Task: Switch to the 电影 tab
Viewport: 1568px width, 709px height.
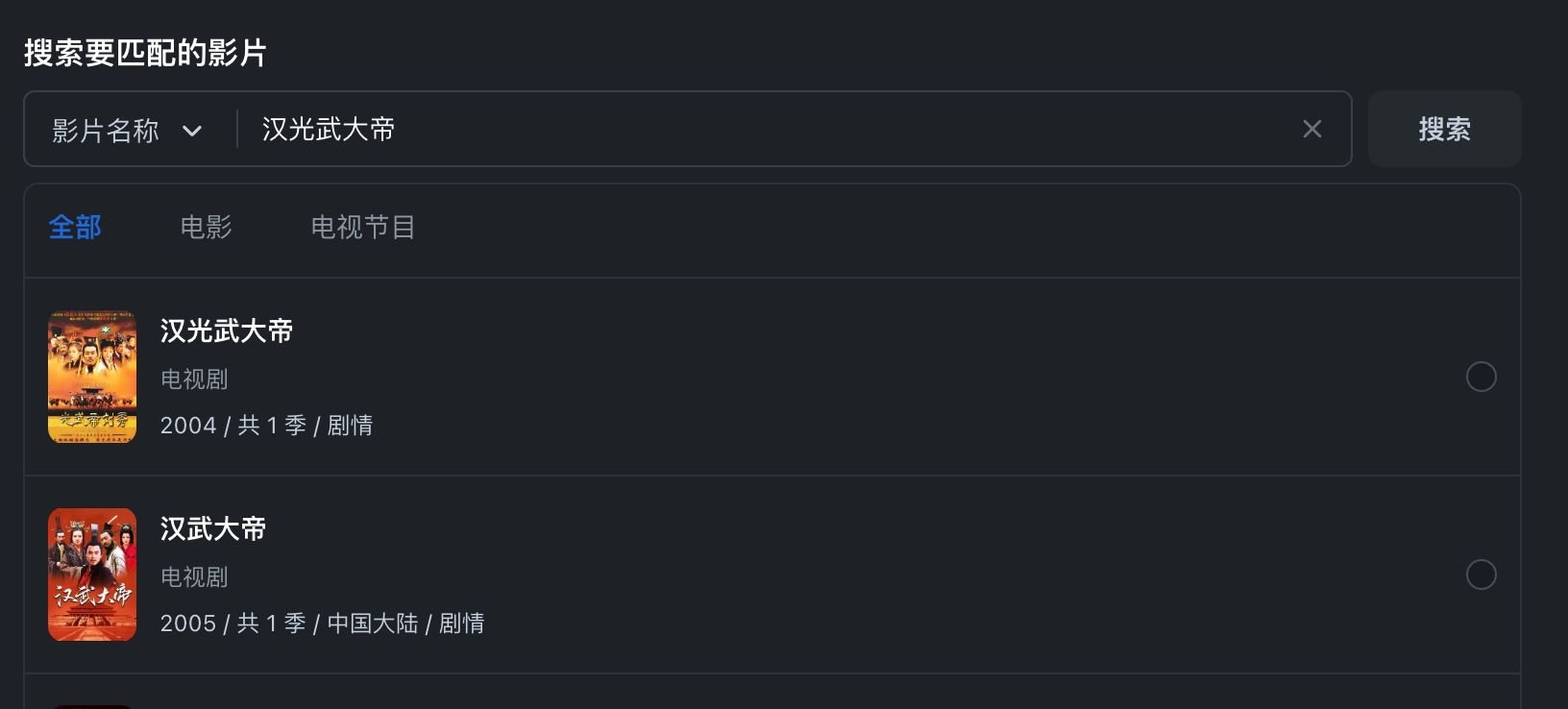Action: (207, 228)
